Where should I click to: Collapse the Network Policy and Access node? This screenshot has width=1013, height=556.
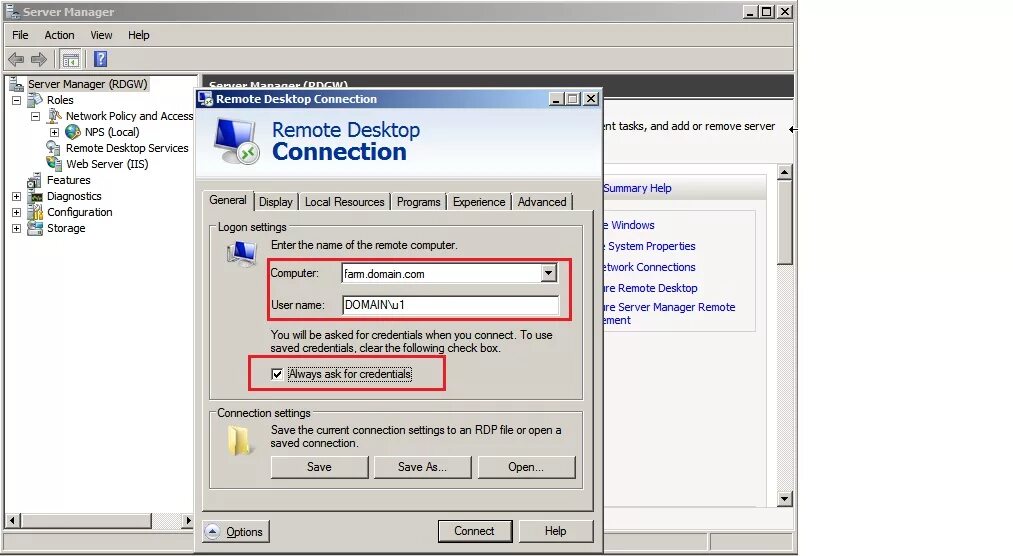pos(36,116)
